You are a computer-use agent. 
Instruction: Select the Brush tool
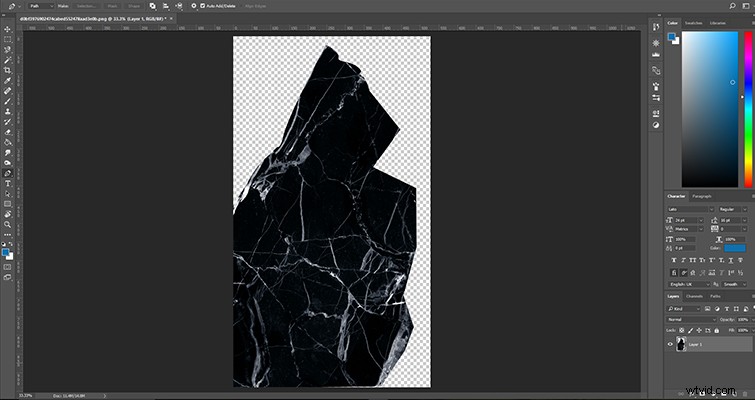click(x=7, y=101)
